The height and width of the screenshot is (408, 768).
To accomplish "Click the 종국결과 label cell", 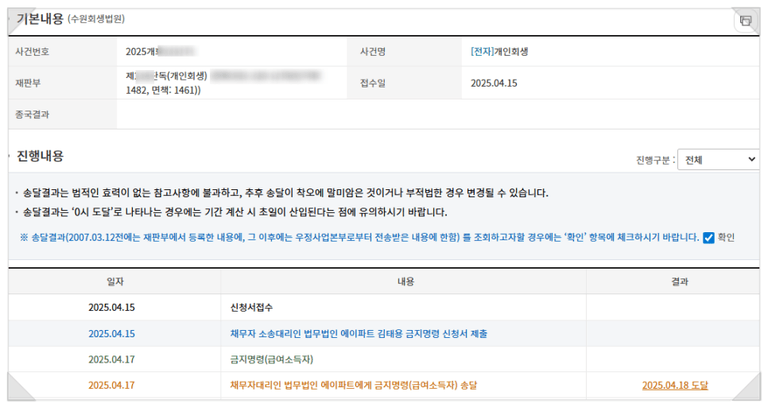I will coord(38,115).
